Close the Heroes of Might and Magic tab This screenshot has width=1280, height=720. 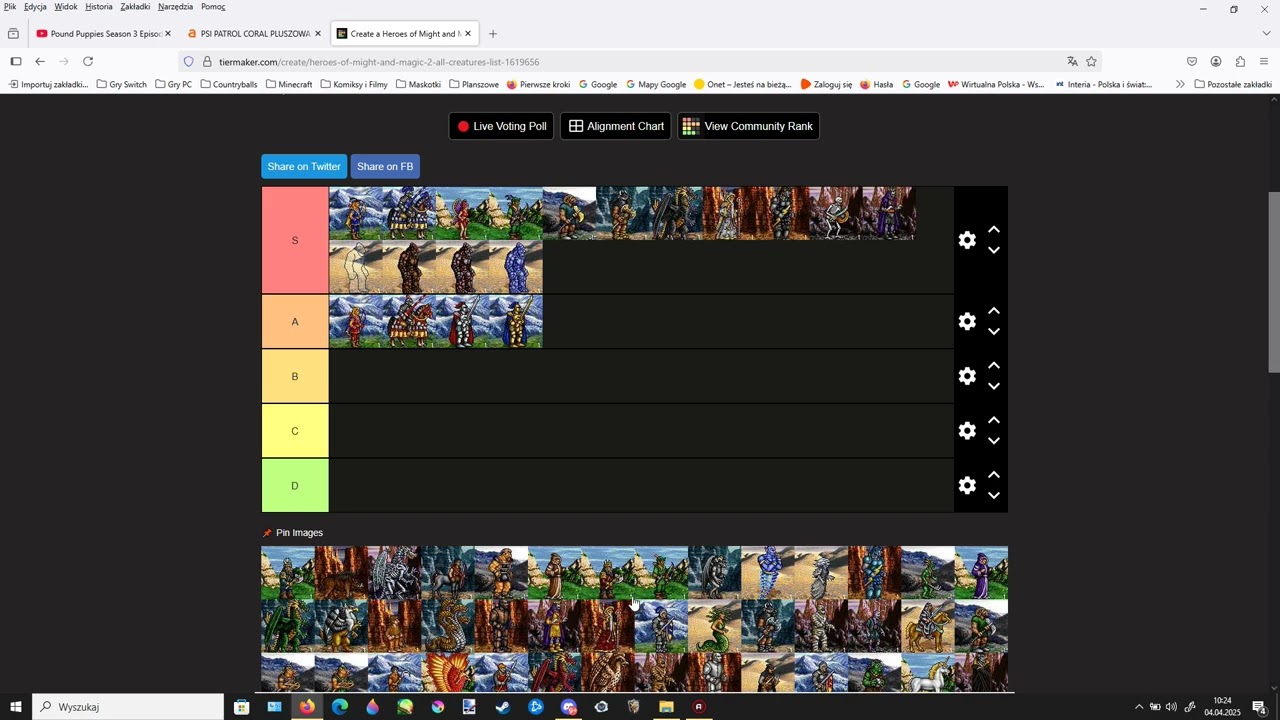[468, 33]
